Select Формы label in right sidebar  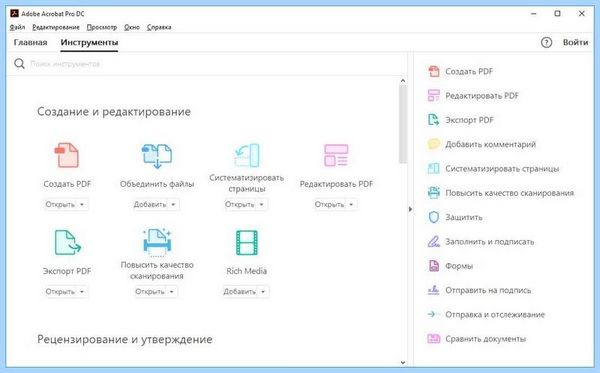tap(459, 266)
